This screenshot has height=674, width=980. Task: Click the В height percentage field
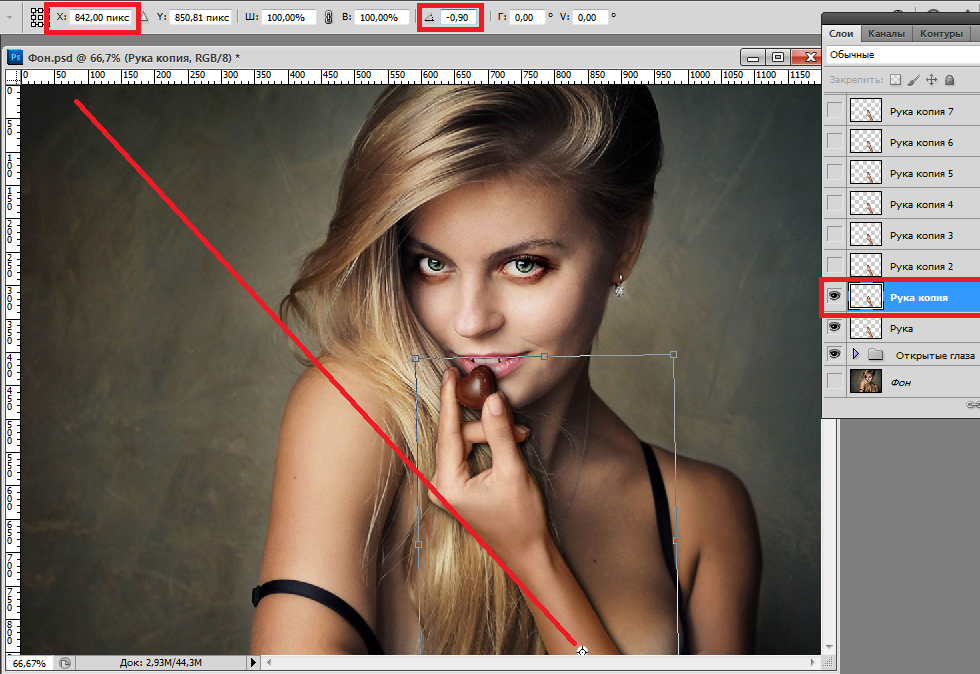[381, 18]
